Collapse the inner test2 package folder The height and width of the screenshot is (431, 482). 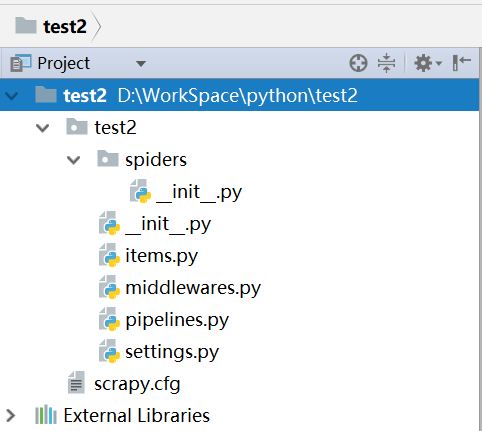[43, 128]
